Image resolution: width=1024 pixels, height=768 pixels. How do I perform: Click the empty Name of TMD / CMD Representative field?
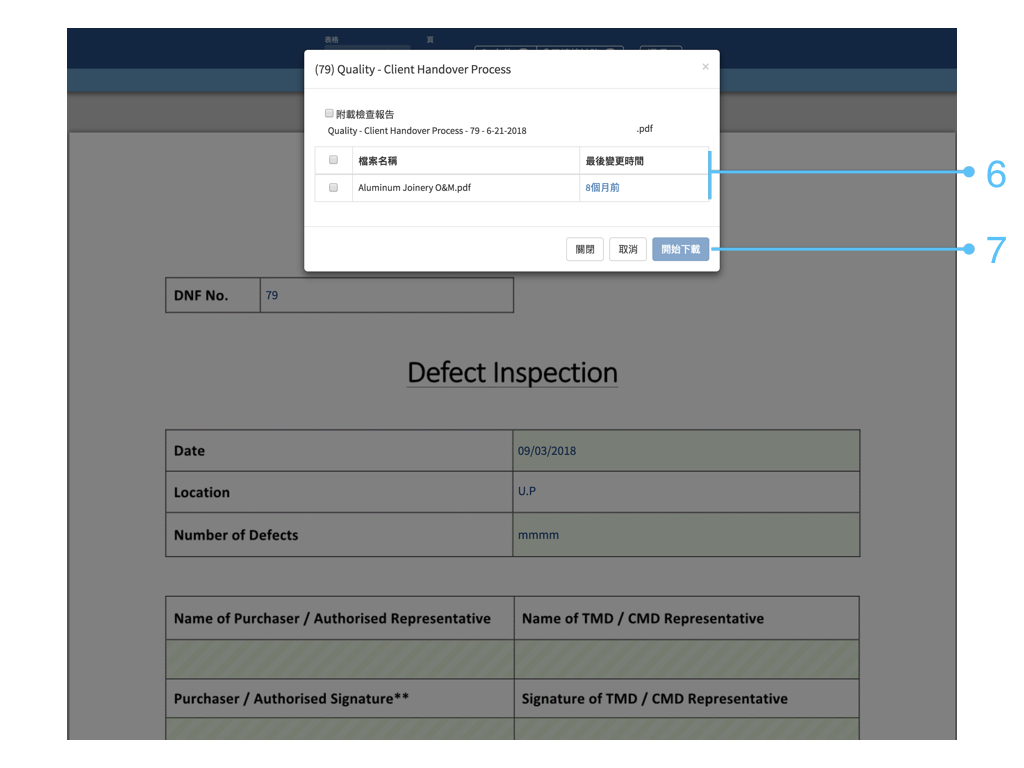[686, 659]
